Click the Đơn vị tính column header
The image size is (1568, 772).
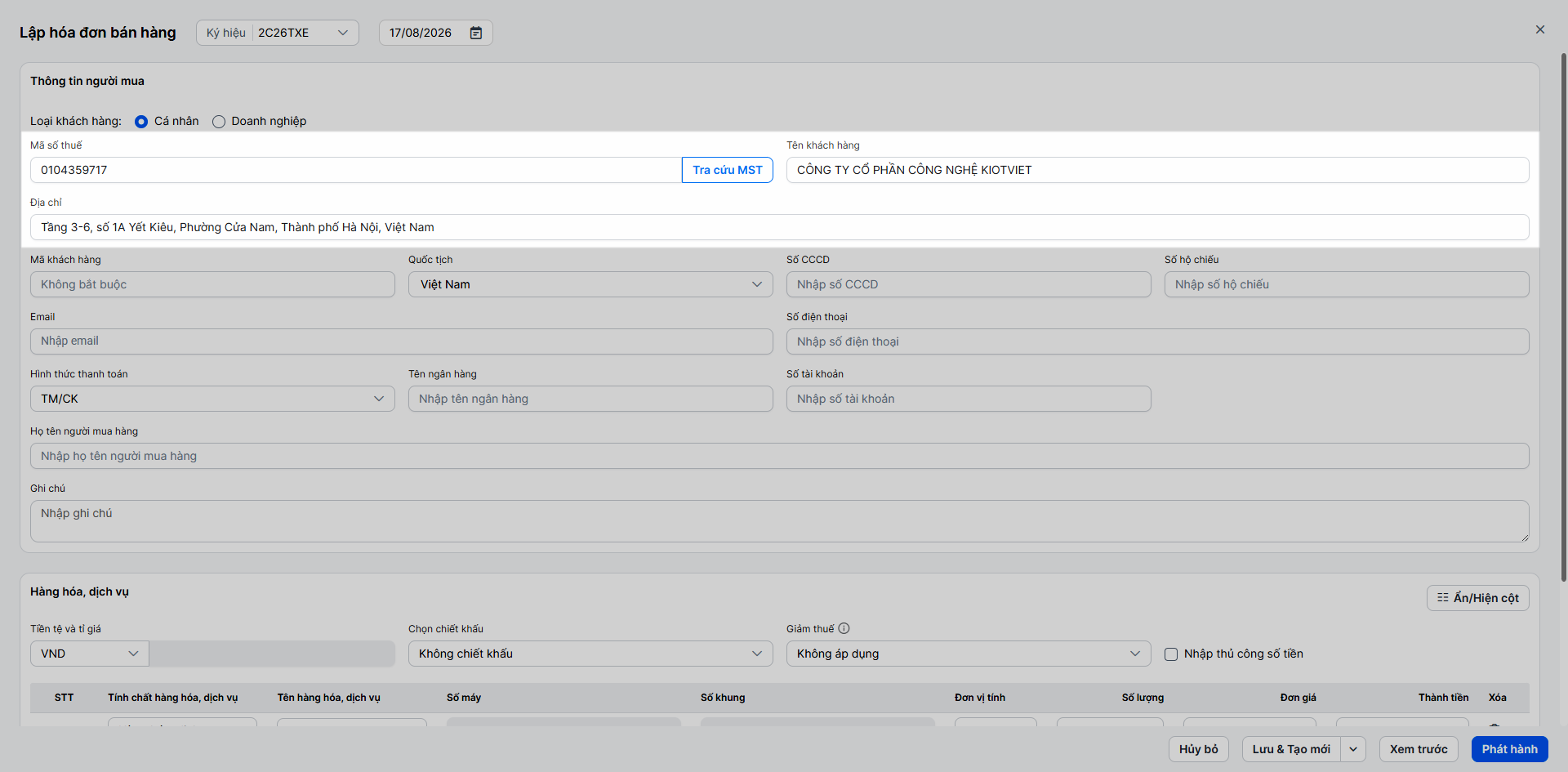pos(980,698)
